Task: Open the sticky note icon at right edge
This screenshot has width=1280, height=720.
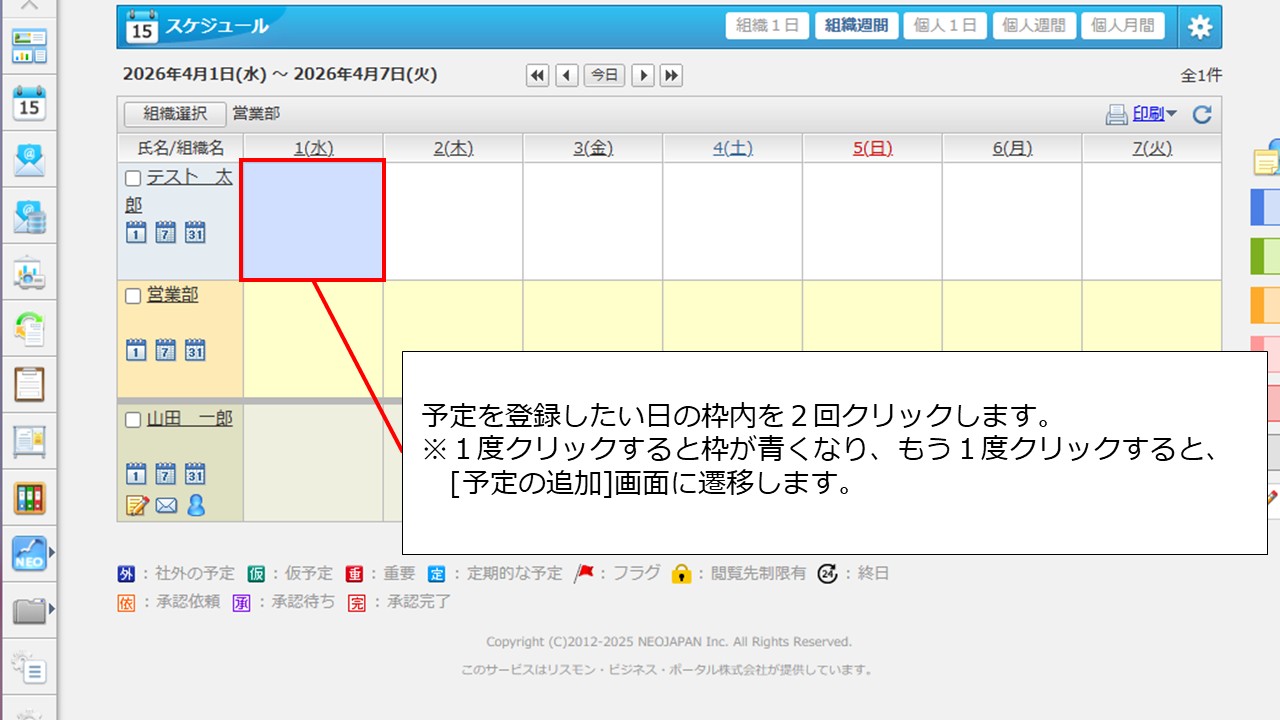Action: [x=1267, y=160]
